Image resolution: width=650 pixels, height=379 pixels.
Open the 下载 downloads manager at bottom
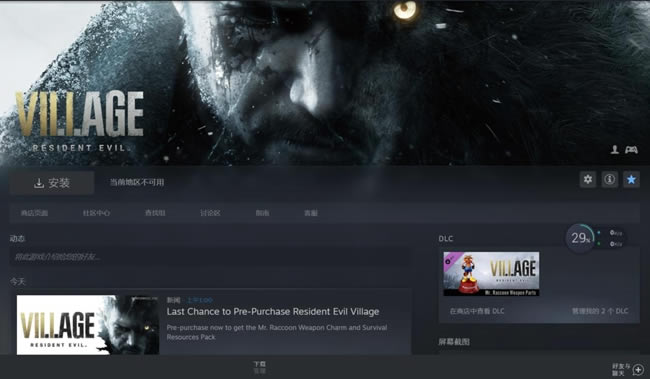260,367
